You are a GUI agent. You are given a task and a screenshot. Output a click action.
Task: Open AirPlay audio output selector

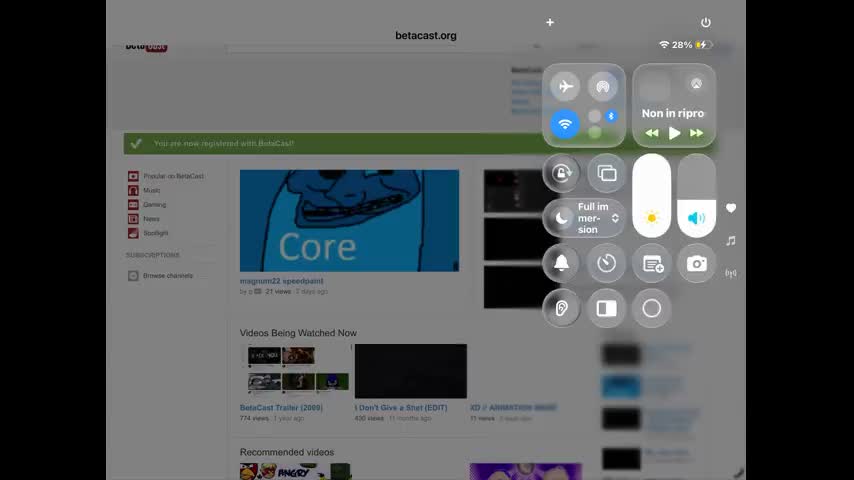point(697,83)
